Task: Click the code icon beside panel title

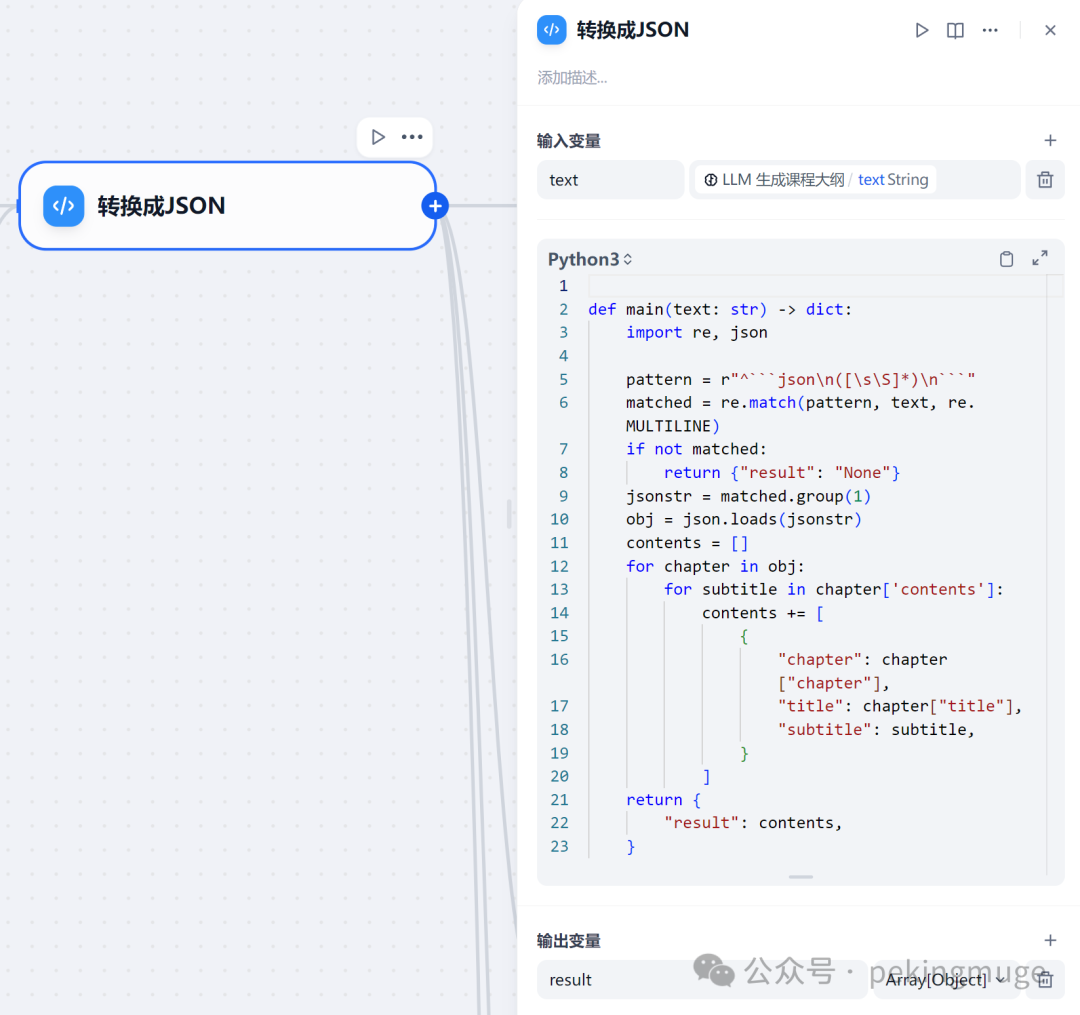Action: (x=552, y=30)
